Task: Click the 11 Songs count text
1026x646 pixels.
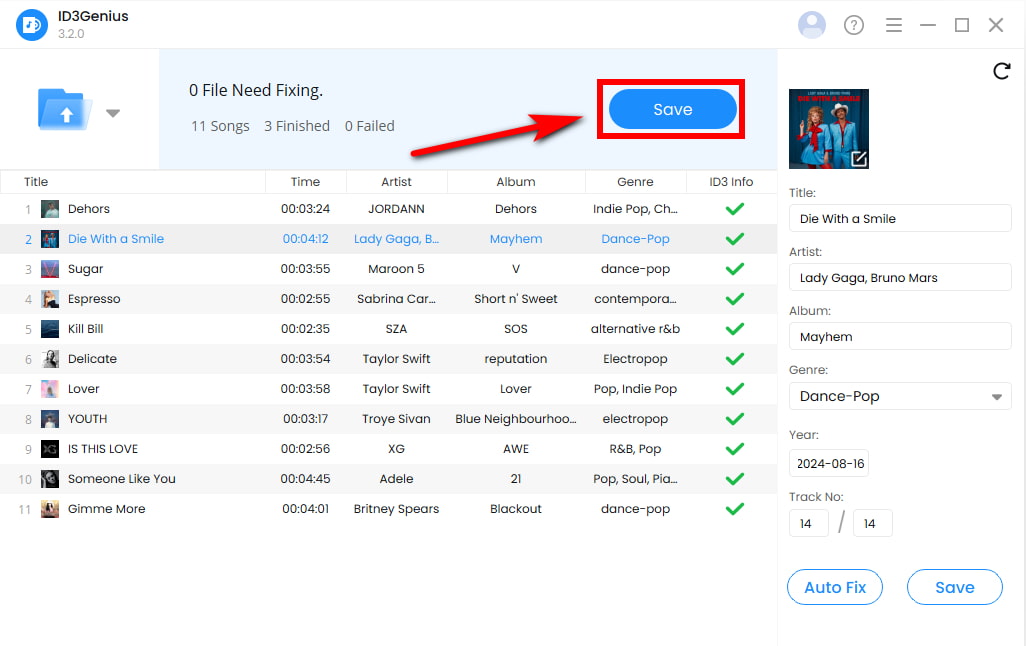Action: (x=220, y=126)
